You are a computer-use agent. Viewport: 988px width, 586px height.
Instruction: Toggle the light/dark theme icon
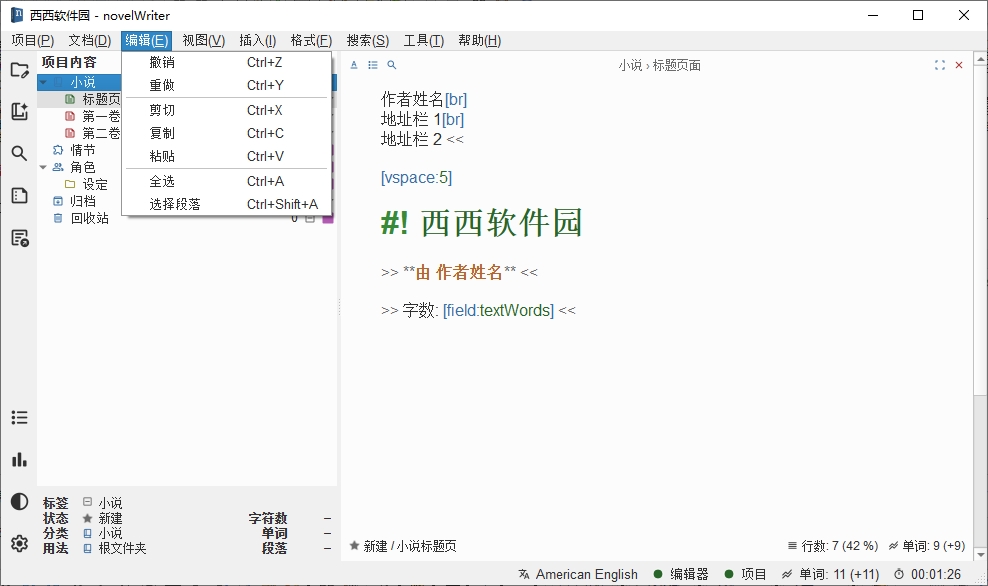(20, 502)
